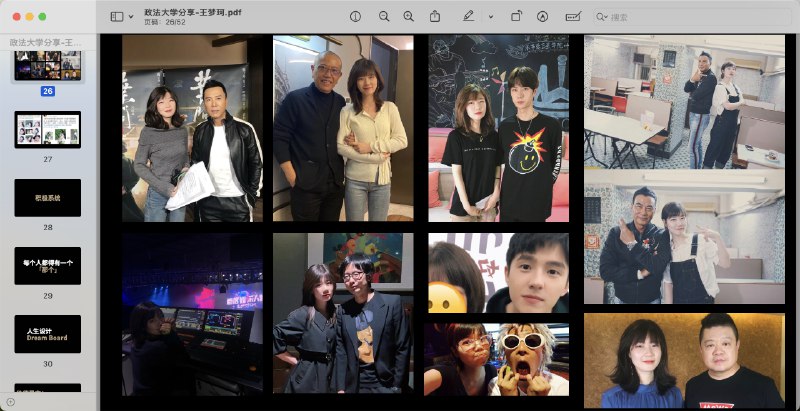Screen dimensions: 800x411
Task: Close the Preview window with red button
Action: [x=16, y=17]
